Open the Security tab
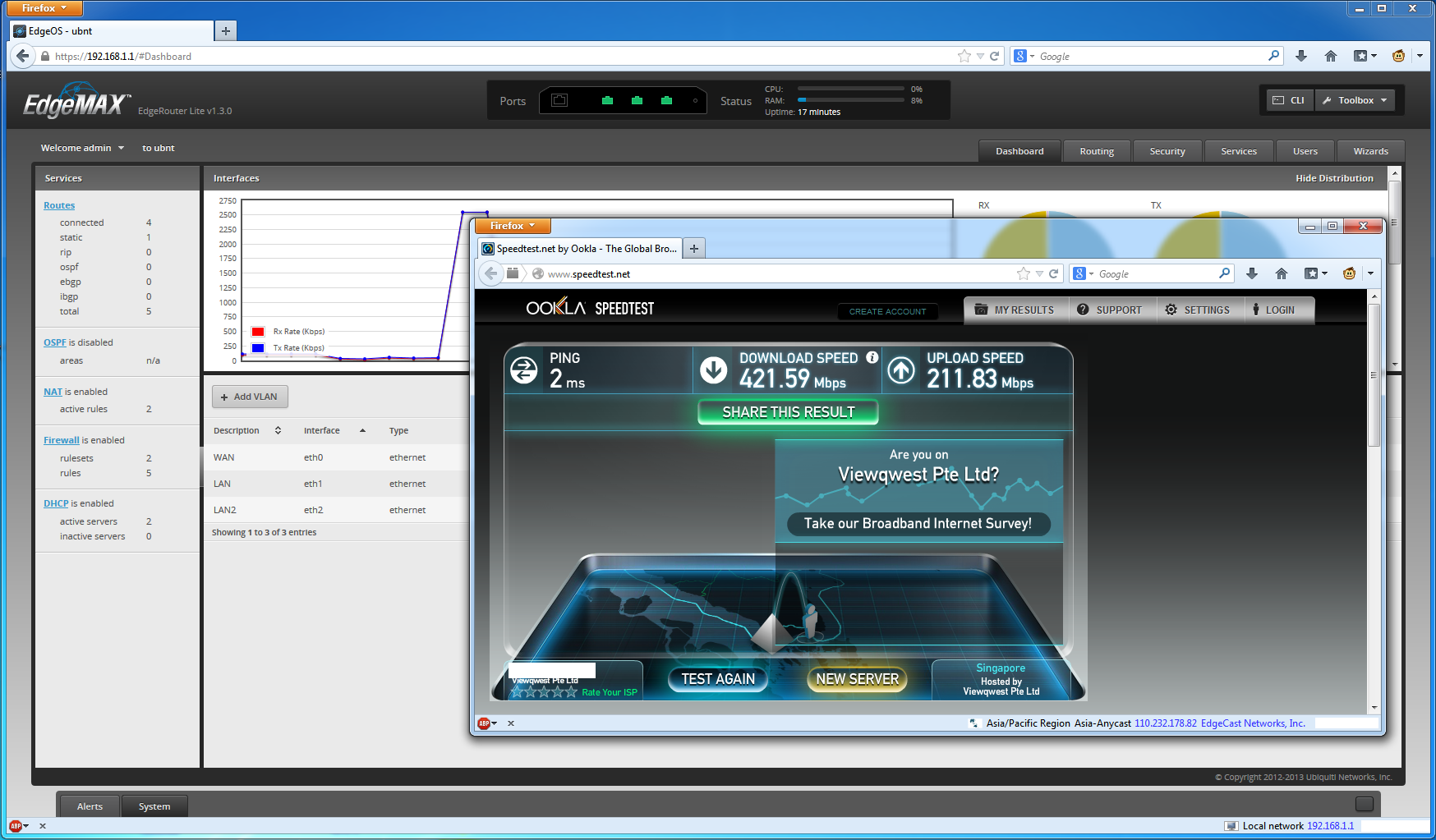Image resolution: width=1436 pixels, height=840 pixels. tap(1167, 151)
